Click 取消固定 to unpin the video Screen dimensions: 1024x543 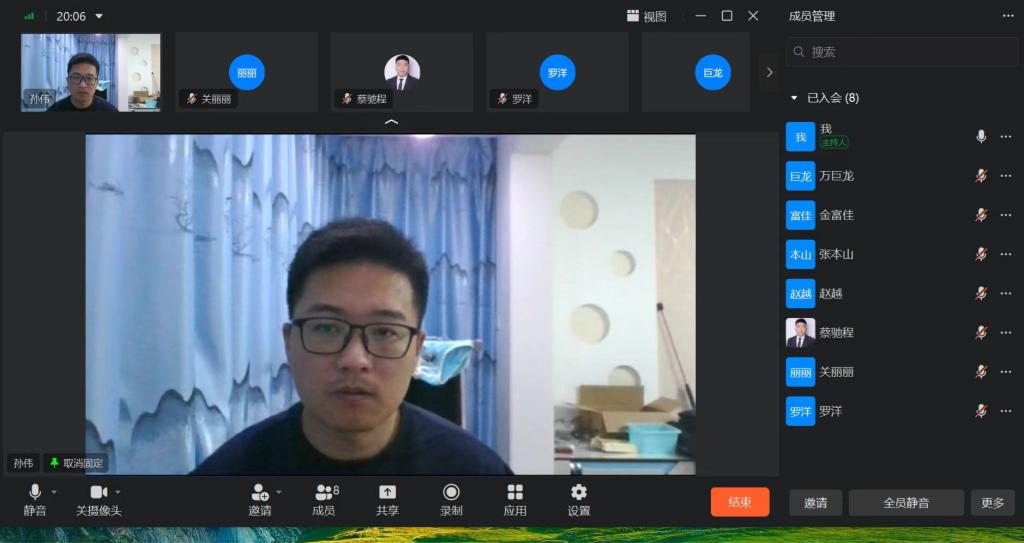click(76, 463)
